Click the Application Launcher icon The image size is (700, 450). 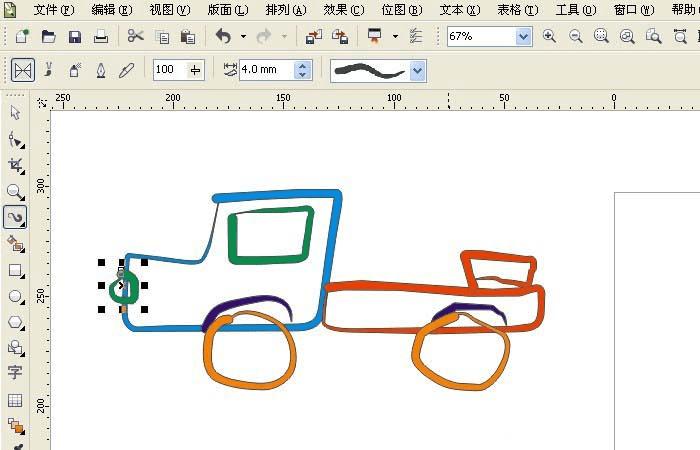375,36
